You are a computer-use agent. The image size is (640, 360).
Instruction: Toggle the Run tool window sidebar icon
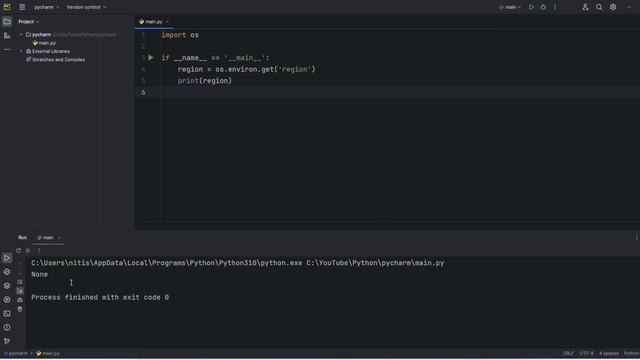pyautogui.click(x=7, y=258)
